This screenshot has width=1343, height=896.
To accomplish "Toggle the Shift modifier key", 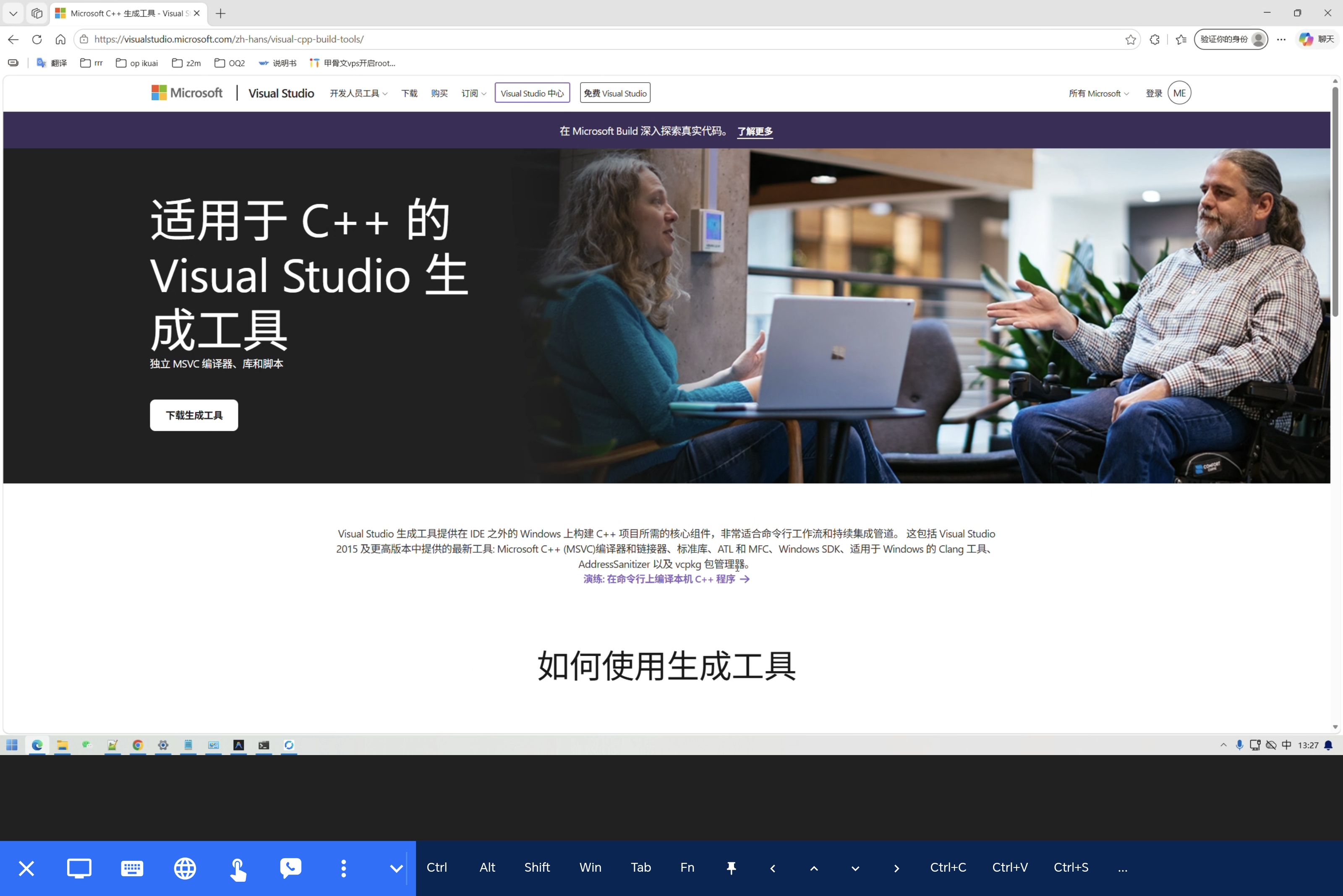I will point(537,867).
